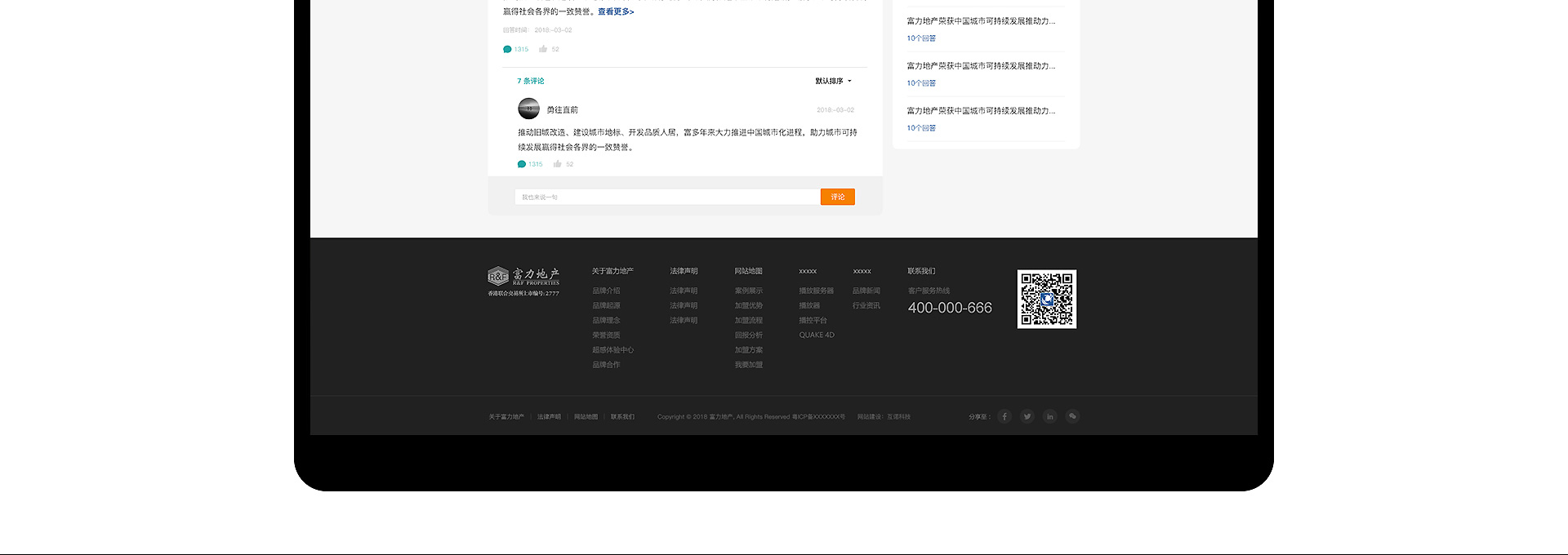Screen dimensions: 1568x555
Task: Click the LinkedIn share icon
Action: 1050,416
